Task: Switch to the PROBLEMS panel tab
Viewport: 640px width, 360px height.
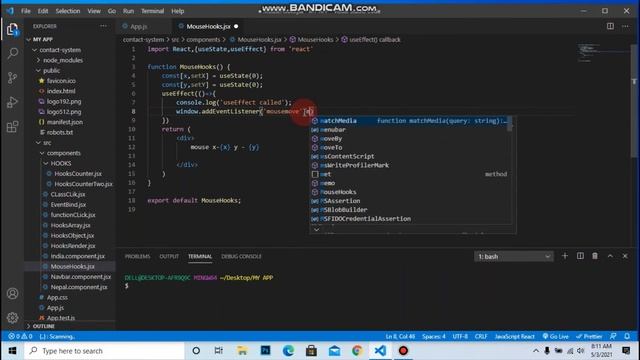Action: (138, 256)
